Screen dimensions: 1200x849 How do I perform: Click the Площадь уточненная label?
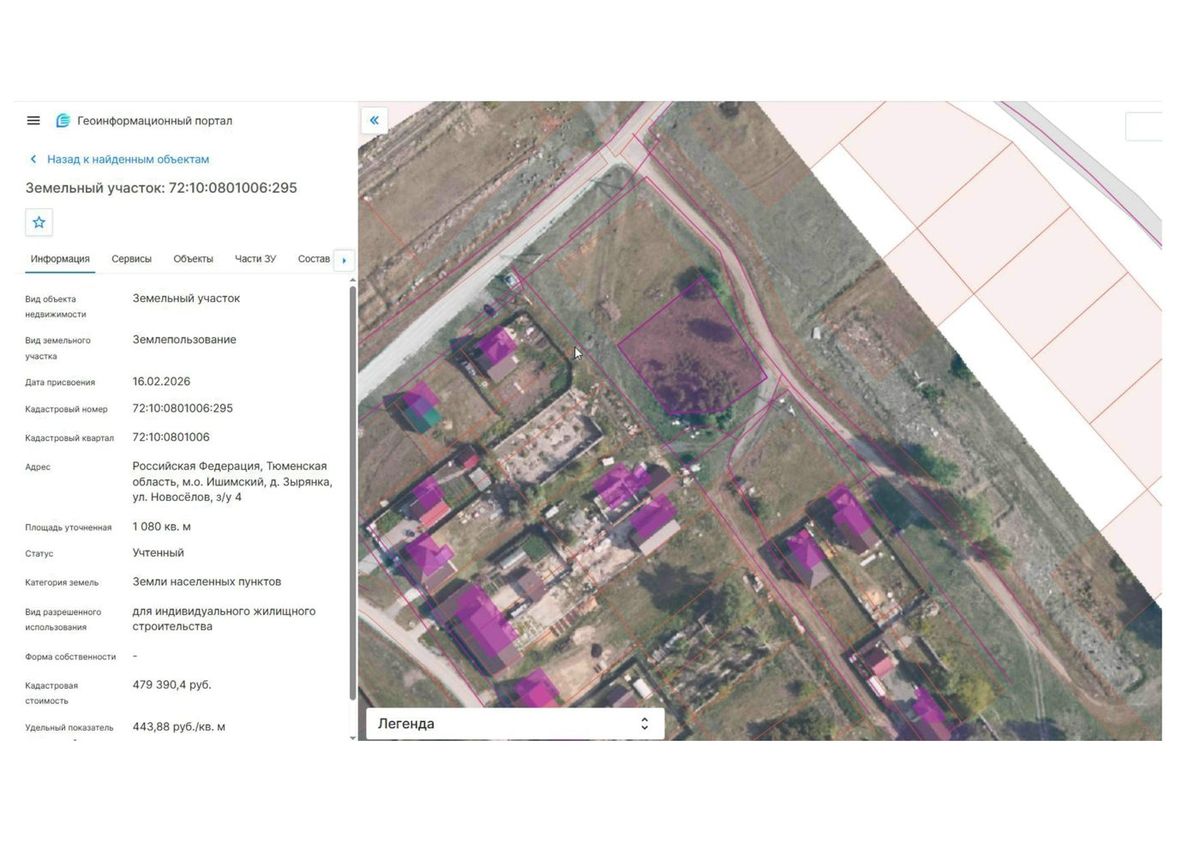tap(68, 527)
